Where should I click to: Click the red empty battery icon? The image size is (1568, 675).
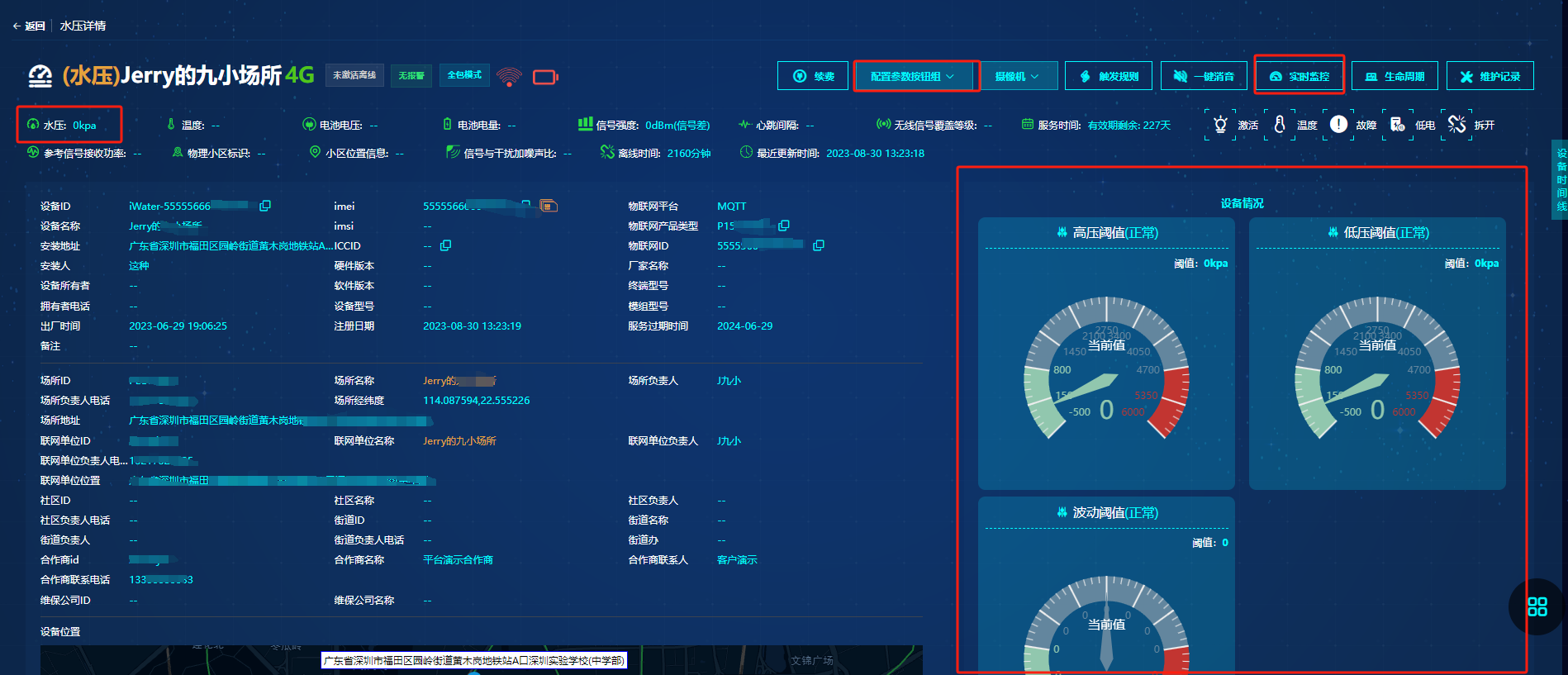(545, 77)
